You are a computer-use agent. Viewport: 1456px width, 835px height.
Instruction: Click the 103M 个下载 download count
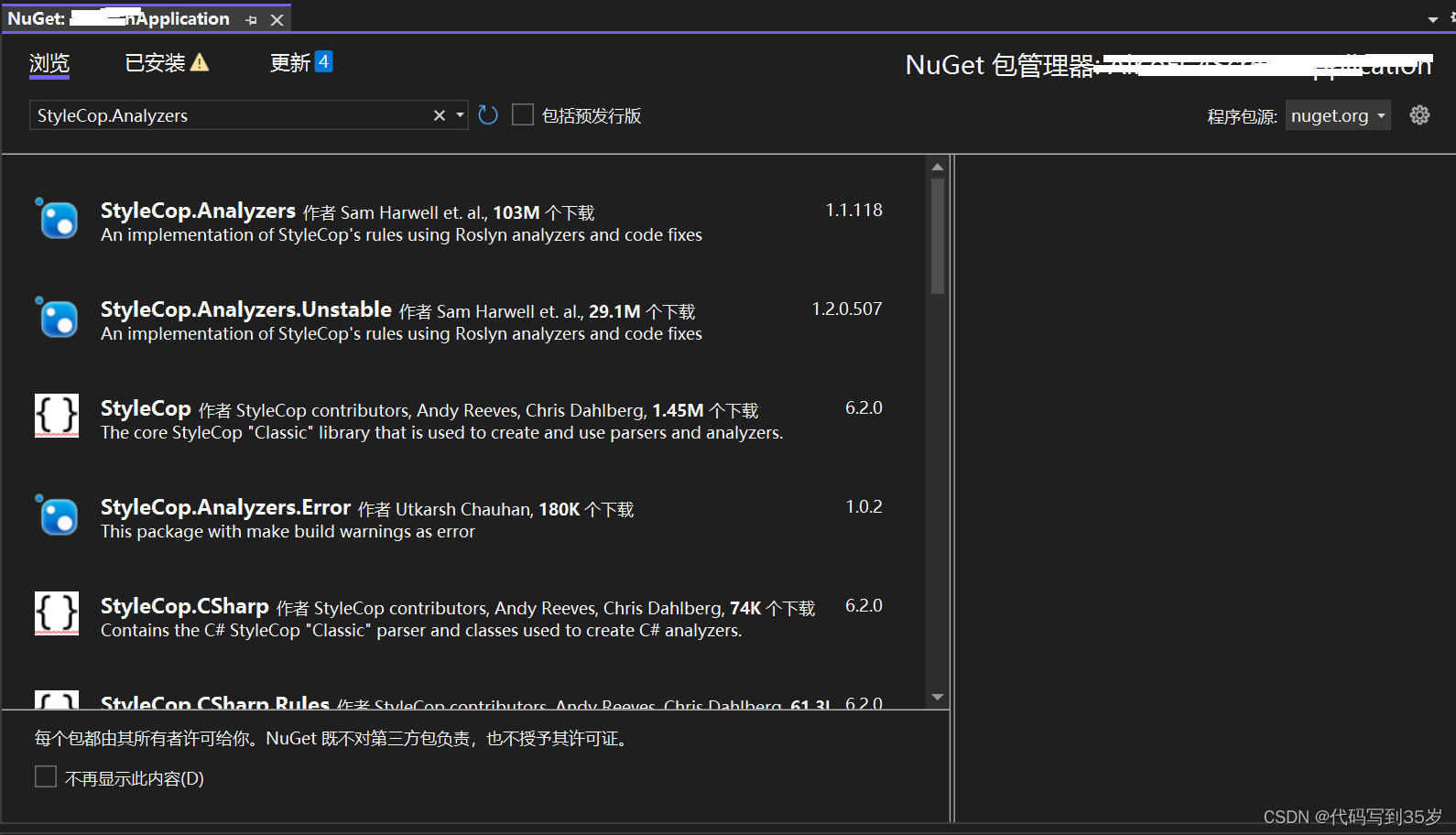pyautogui.click(x=544, y=212)
